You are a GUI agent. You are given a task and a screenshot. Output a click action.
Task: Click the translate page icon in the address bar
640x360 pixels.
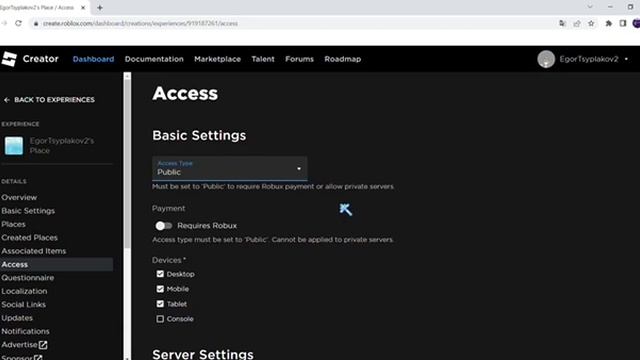pyautogui.click(x=562, y=23)
